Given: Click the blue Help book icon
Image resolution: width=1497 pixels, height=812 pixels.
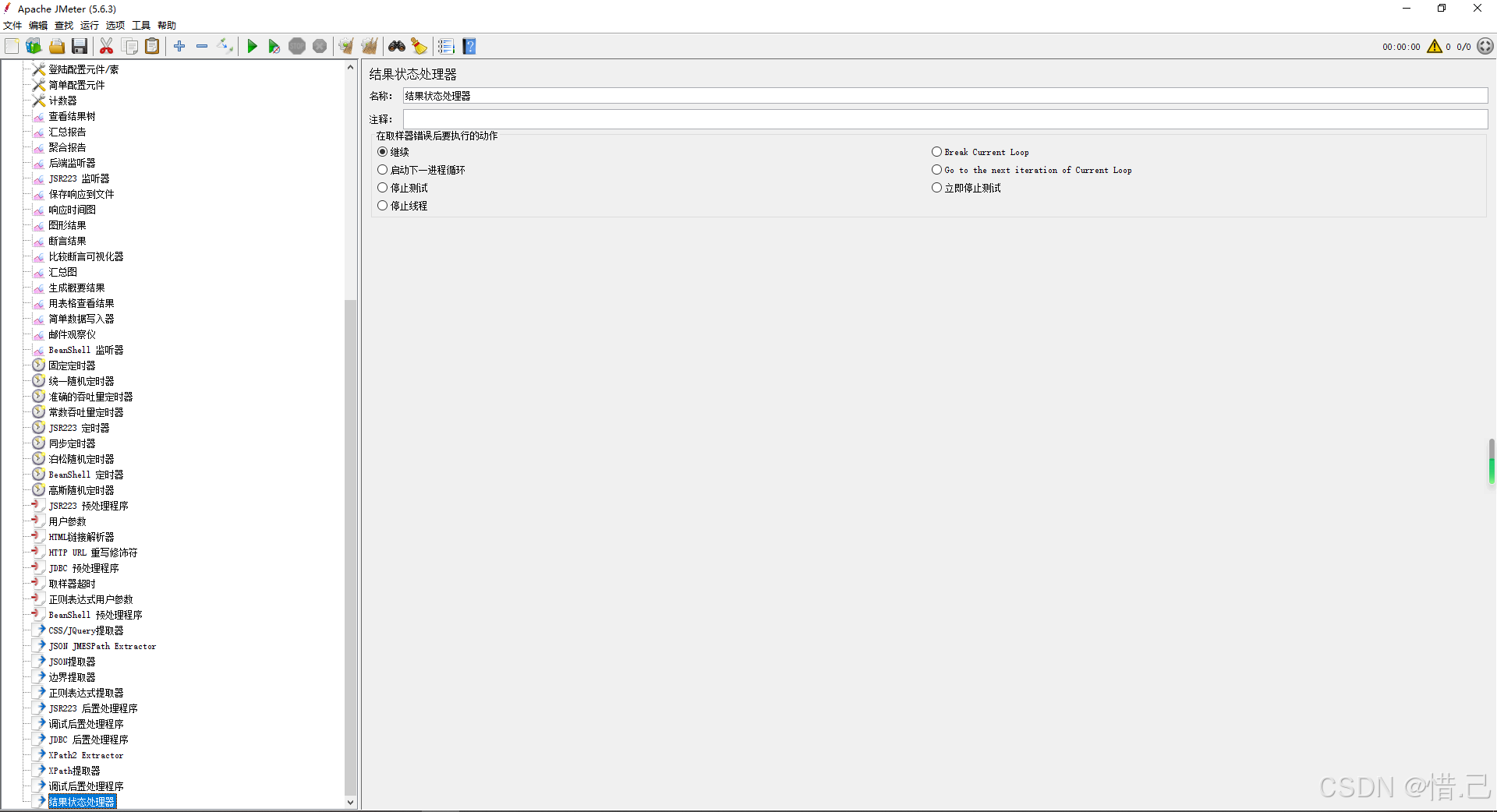Looking at the screenshot, I should tap(469, 47).
